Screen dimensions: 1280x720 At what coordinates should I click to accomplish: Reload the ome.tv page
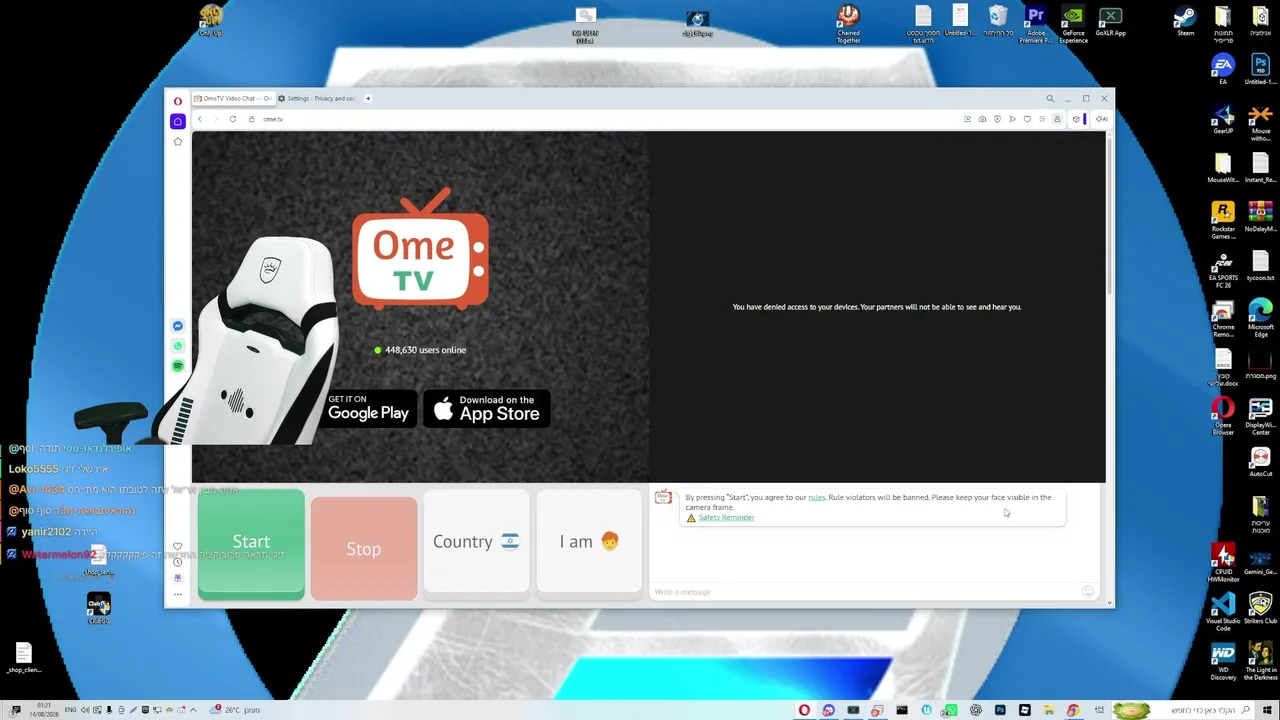click(x=233, y=119)
